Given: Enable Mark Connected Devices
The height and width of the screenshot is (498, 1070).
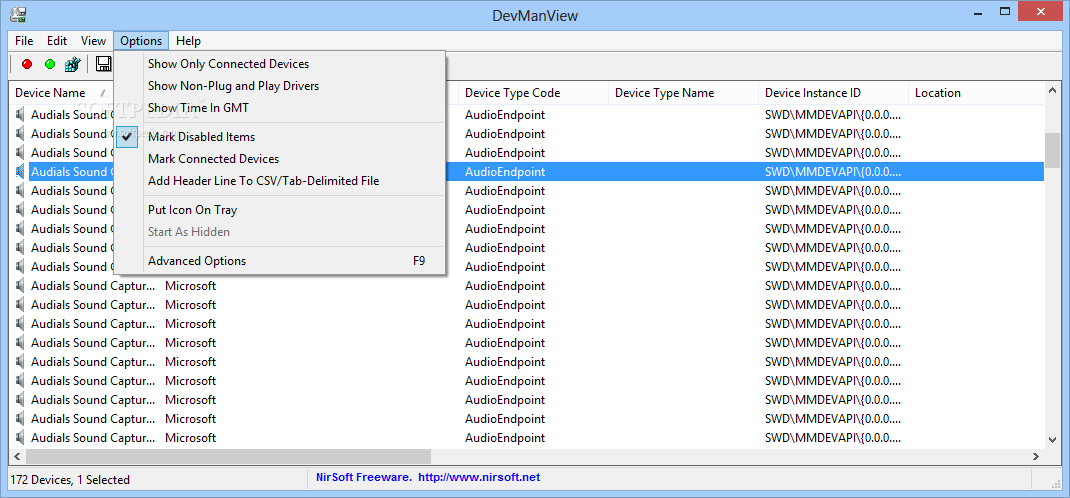Looking at the screenshot, I should coord(280,159).
